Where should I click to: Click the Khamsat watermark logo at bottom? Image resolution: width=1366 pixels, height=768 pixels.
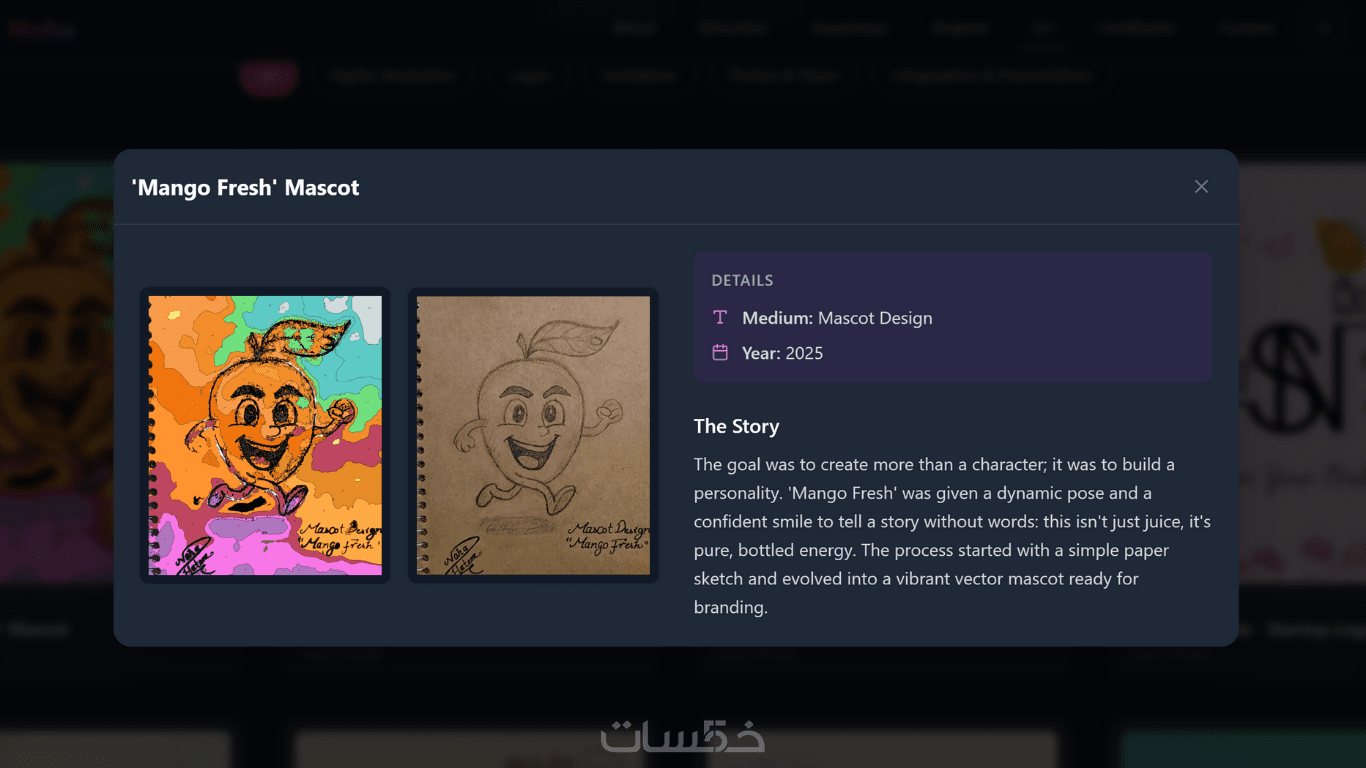(x=683, y=735)
